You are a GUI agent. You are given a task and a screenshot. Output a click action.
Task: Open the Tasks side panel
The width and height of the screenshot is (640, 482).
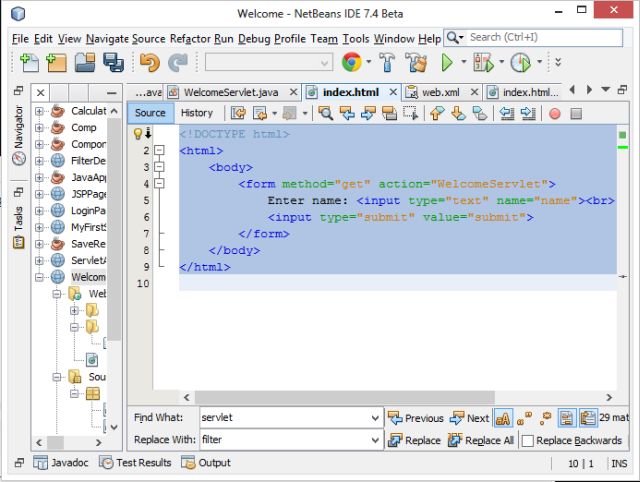pyautogui.click(x=18, y=227)
